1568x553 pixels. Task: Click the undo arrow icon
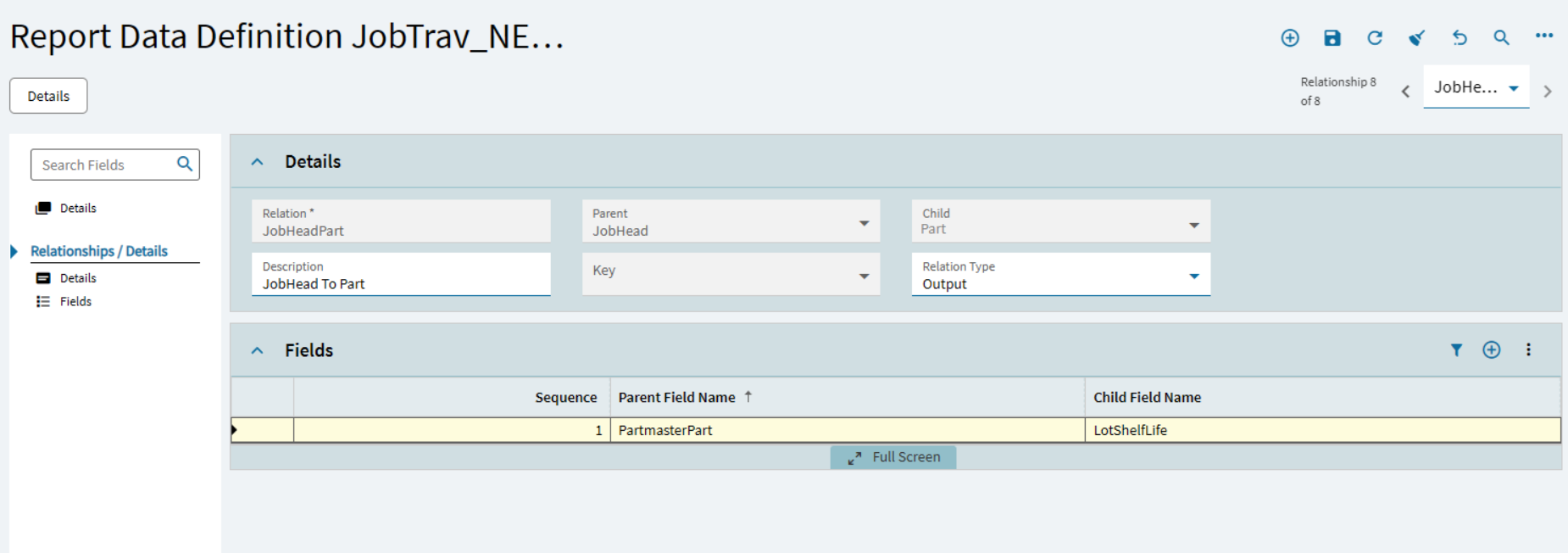coord(1459,37)
